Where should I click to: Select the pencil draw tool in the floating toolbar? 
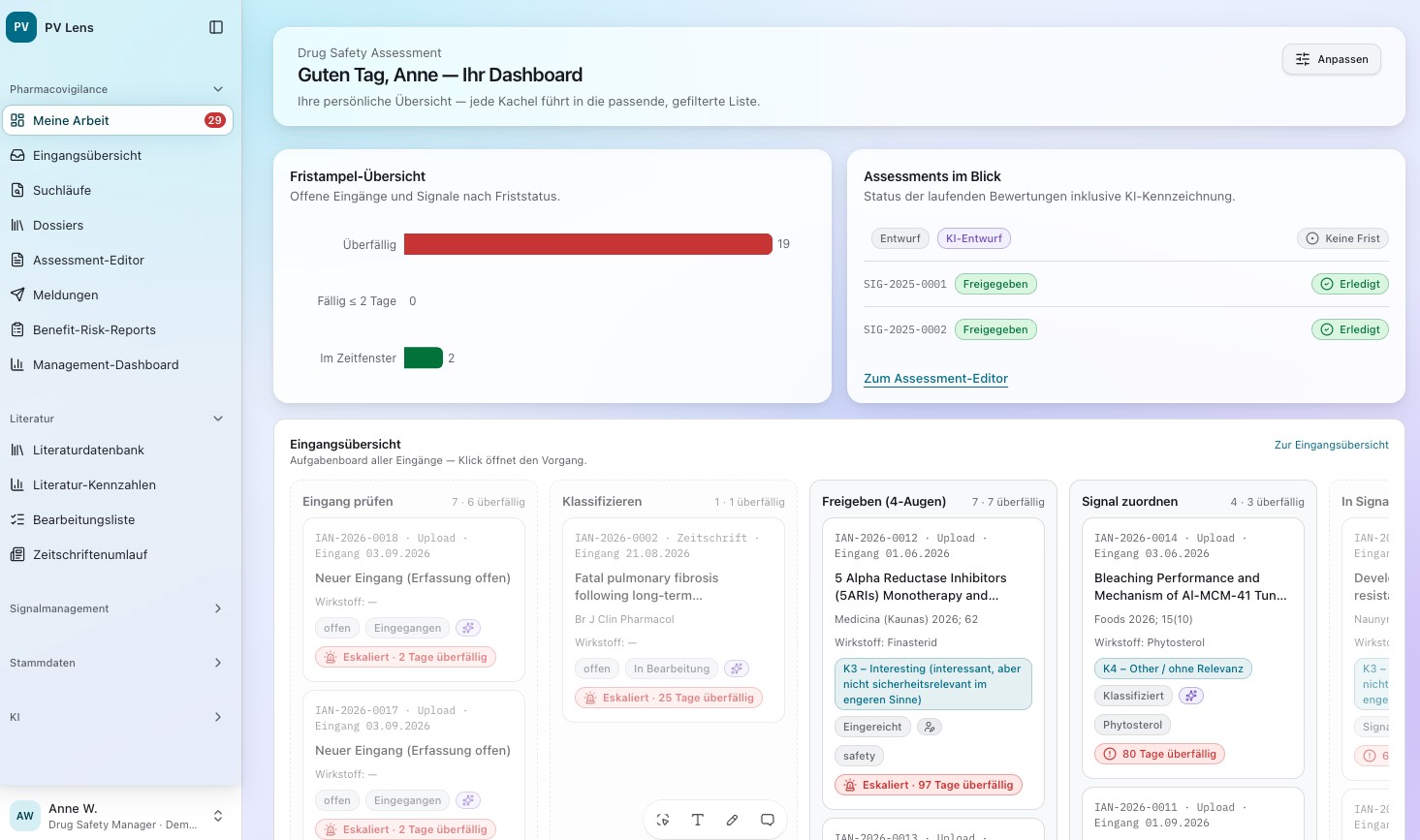[x=733, y=820]
